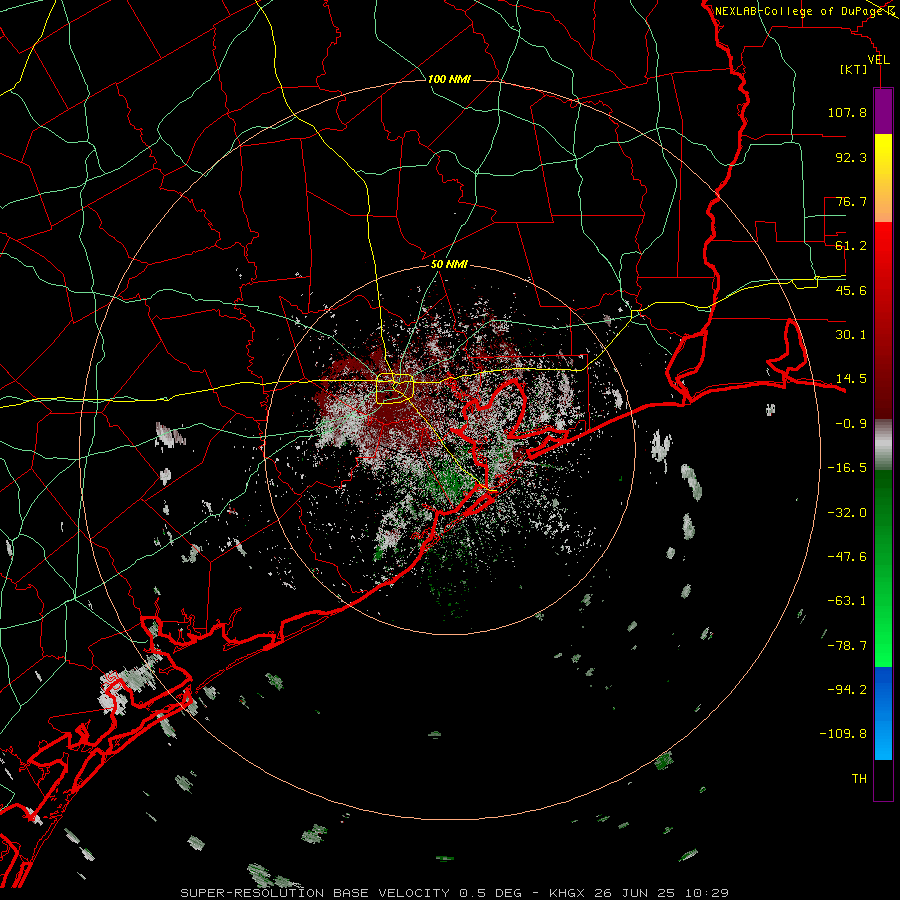Click the 100 NMI range ring label
The image size is (900, 900).
coord(449,79)
